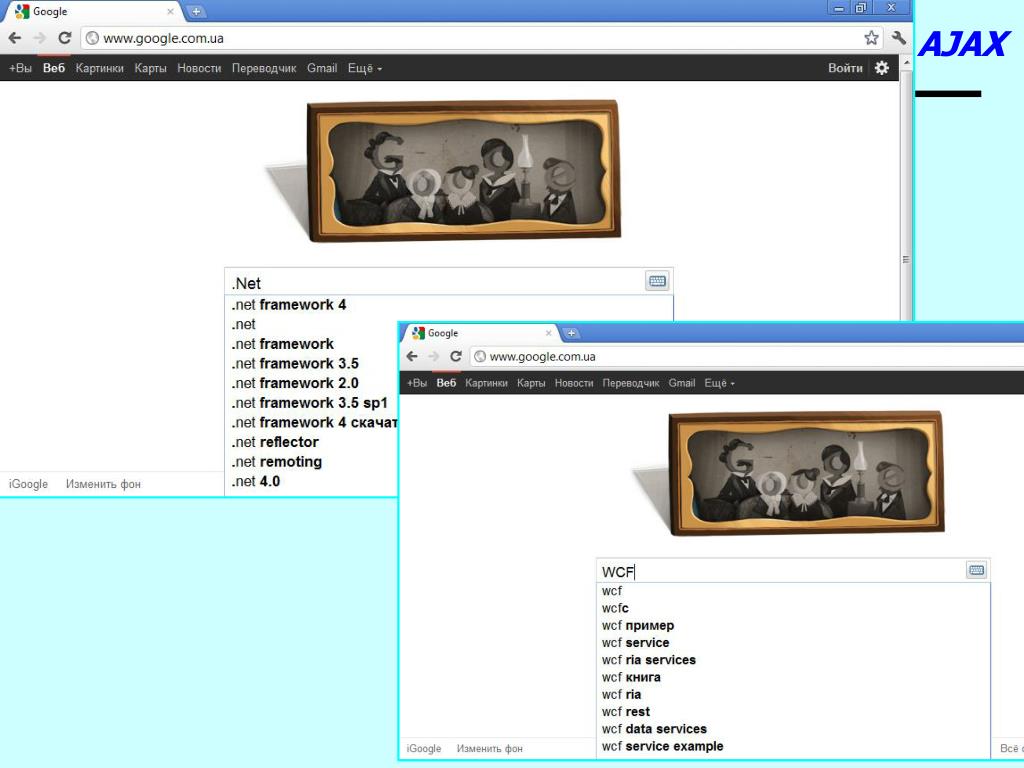Click site info globe in .Net window address bar
Image resolution: width=1024 pixels, height=768 pixels.
point(93,38)
